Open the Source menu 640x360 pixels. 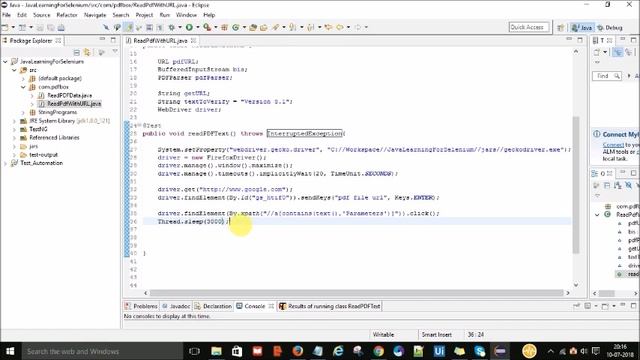coord(42,15)
